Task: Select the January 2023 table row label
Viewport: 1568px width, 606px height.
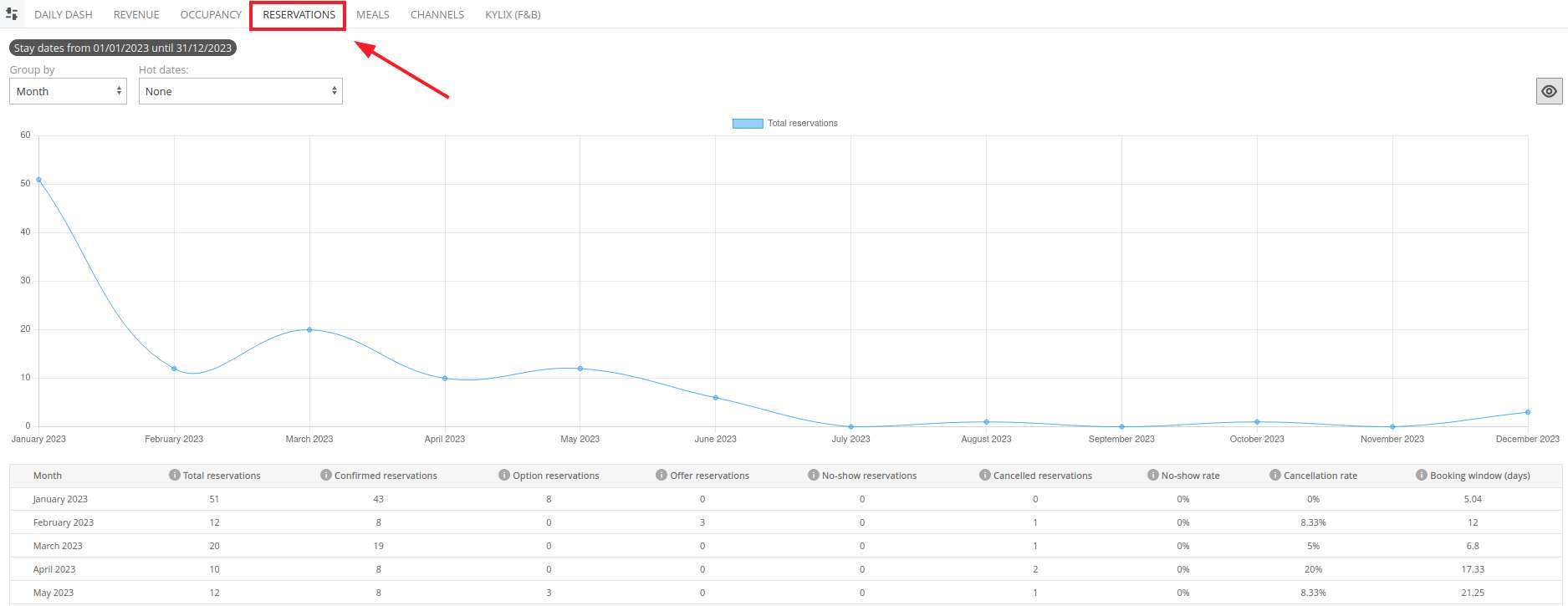Action: 60,499
